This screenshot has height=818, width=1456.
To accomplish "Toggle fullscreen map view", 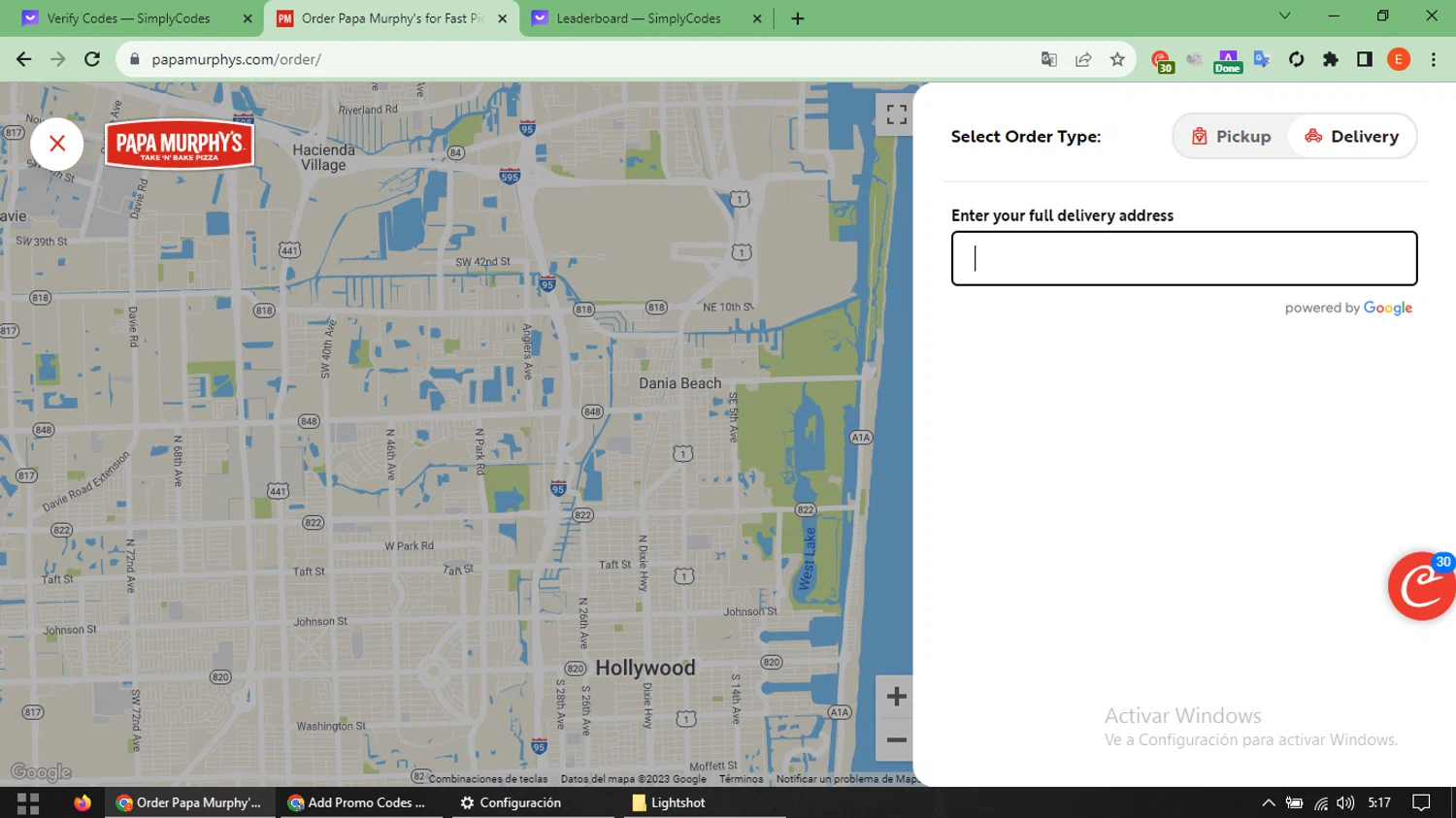I will click(x=896, y=115).
